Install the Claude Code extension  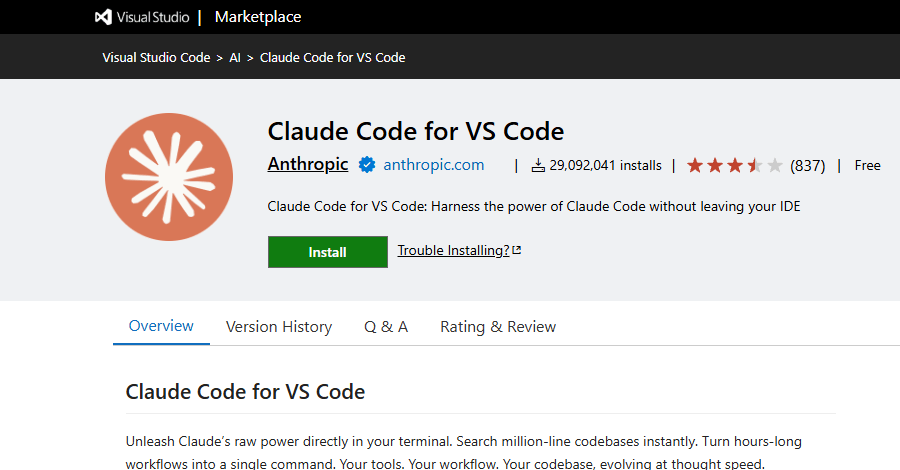pos(328,252)
